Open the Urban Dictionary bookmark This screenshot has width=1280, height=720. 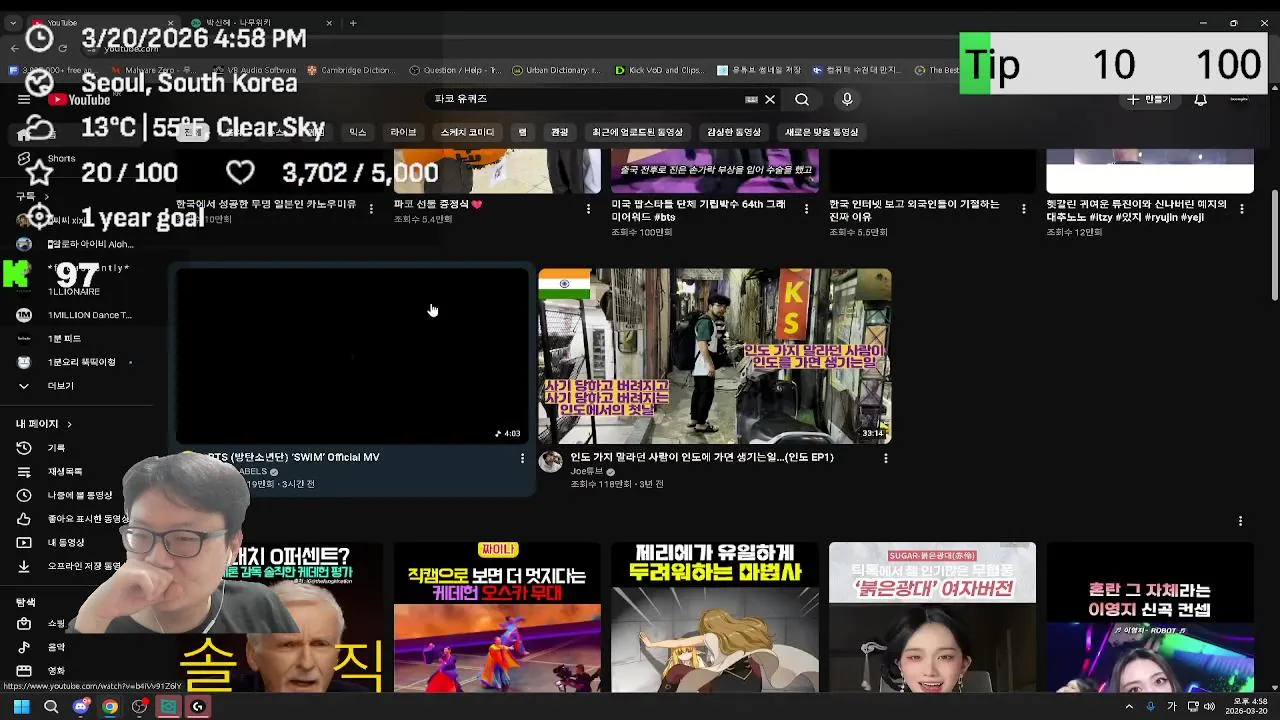(x=556, y=70)
